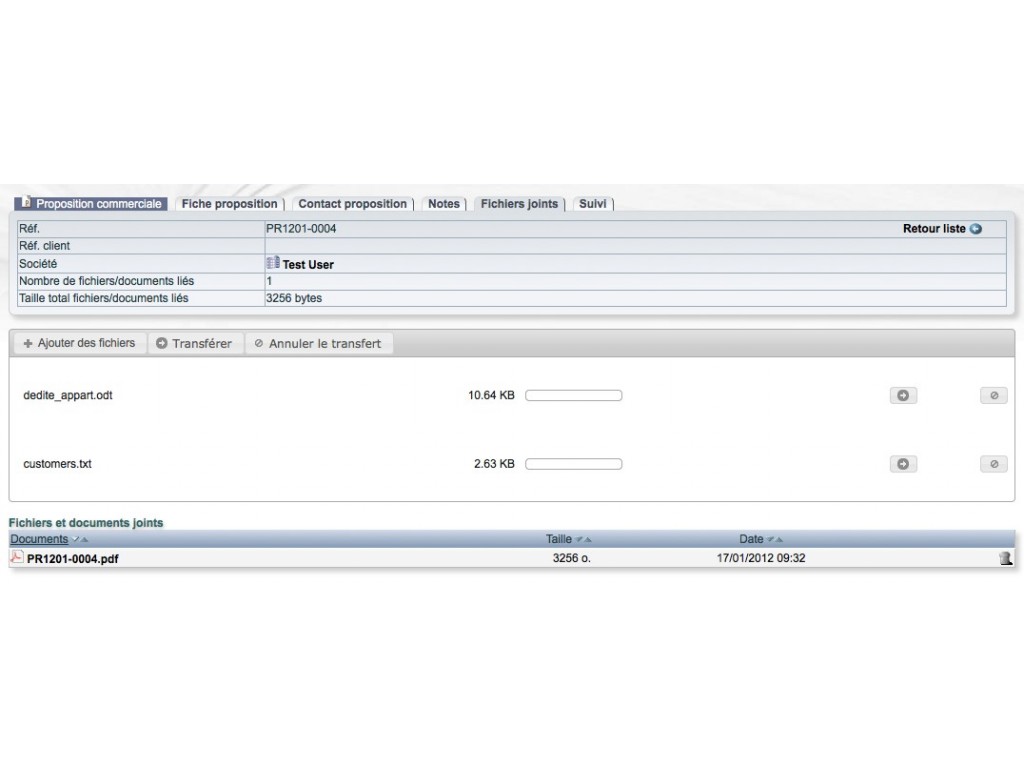Go to the Suivi tab
This screenshot has height=768, width=1024.
click(593, 204)
